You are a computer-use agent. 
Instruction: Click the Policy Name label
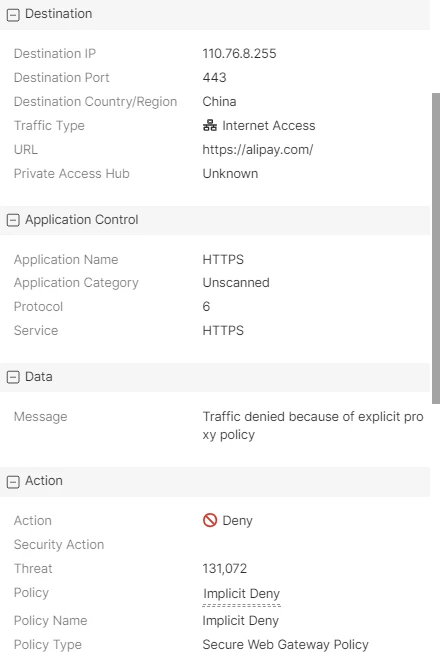tap(50, 620)
